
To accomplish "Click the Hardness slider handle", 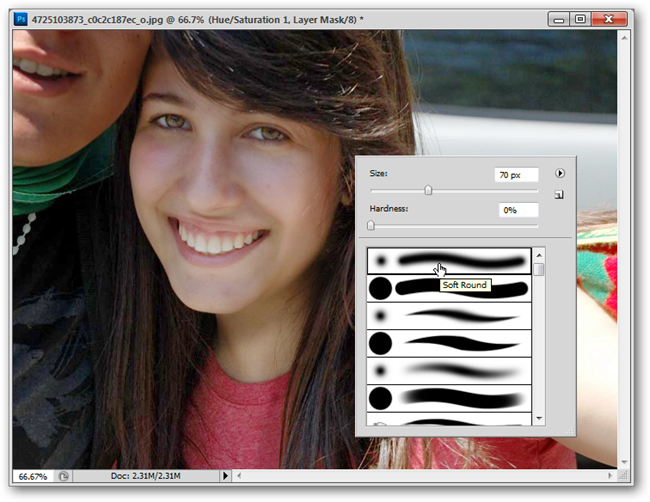I will (371, 226).
